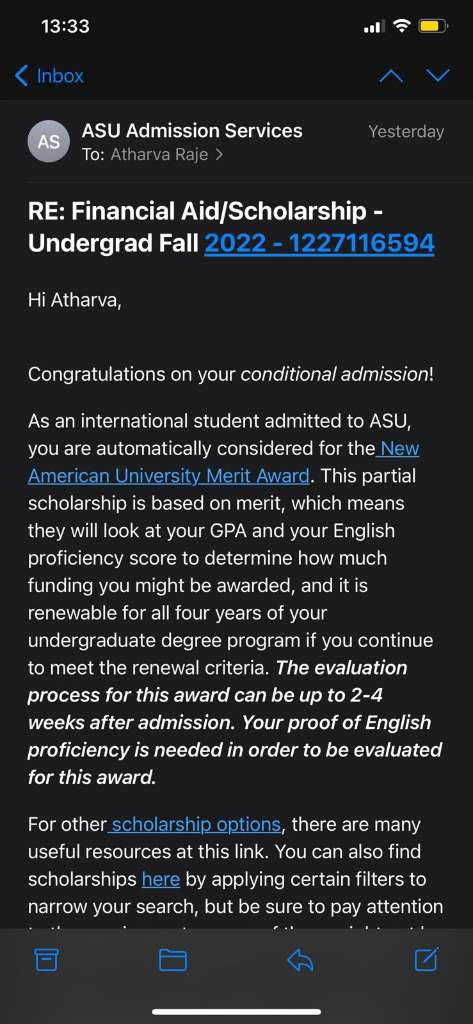This screenshot has height=1024, width=473.
Task: Tap the Yesterday date label
Action: coord(406,131)
